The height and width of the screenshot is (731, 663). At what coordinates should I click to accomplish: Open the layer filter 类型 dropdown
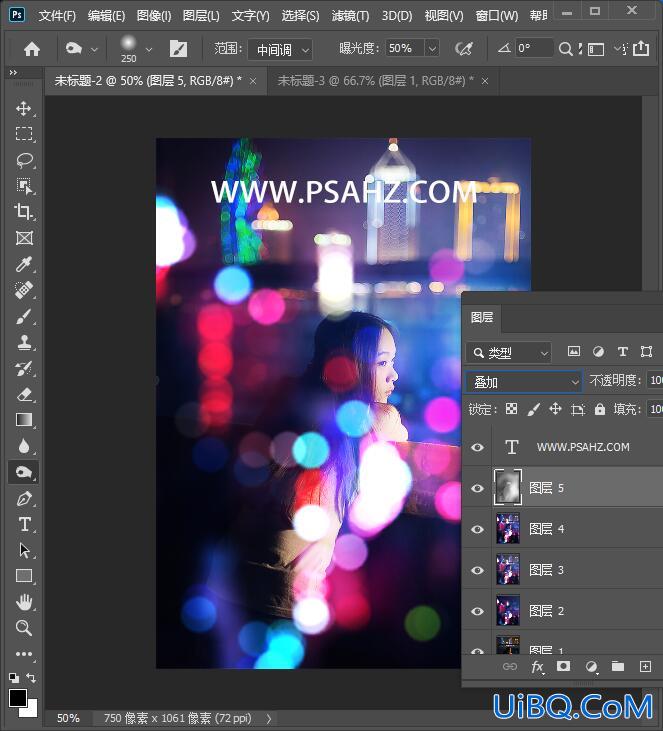click(x=509, y=353)
